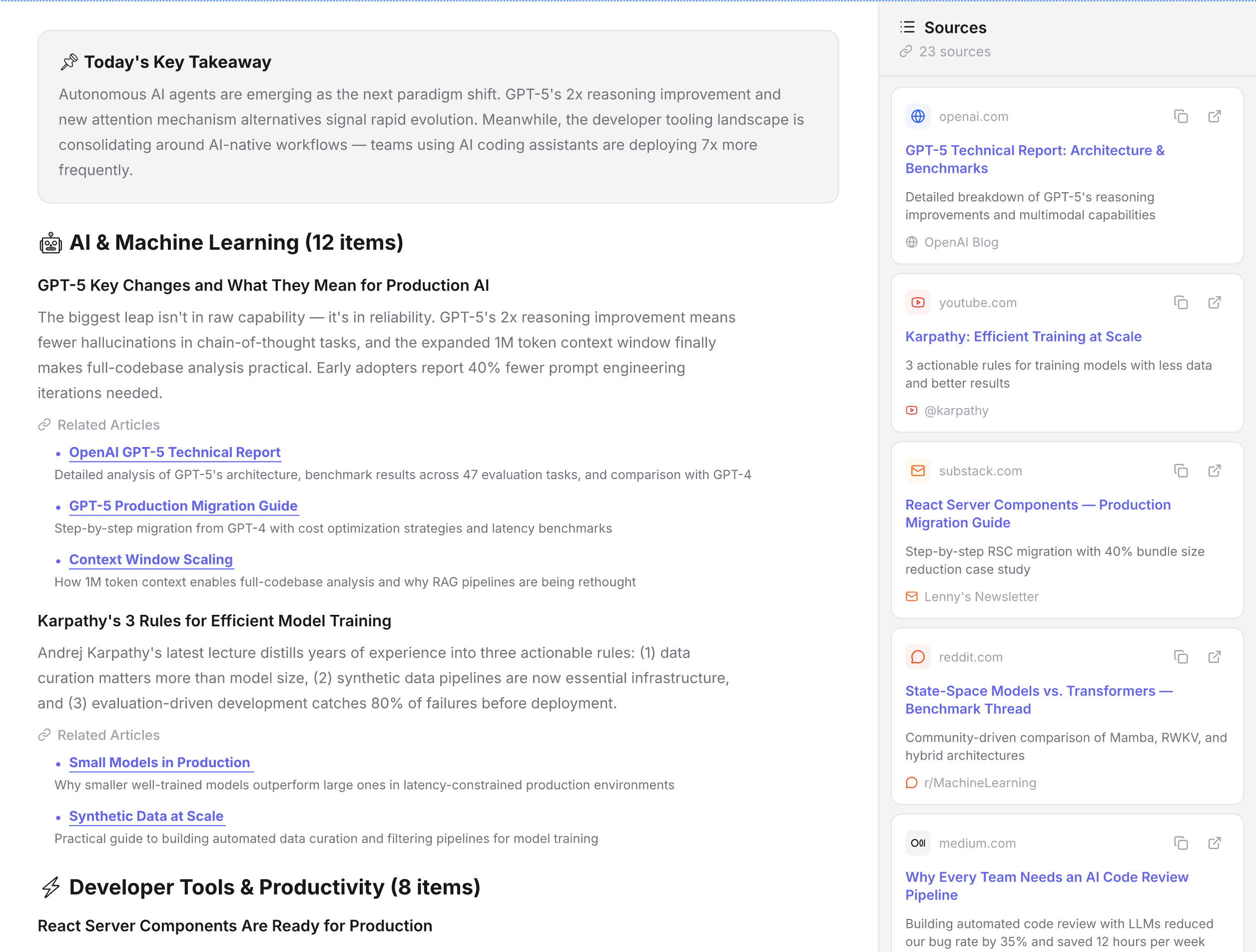The width and height of the screenshot is (1256, 952).
Task: Click the YouTube play icon on Karpathy's source card
Action: click(x=918, y=303)
